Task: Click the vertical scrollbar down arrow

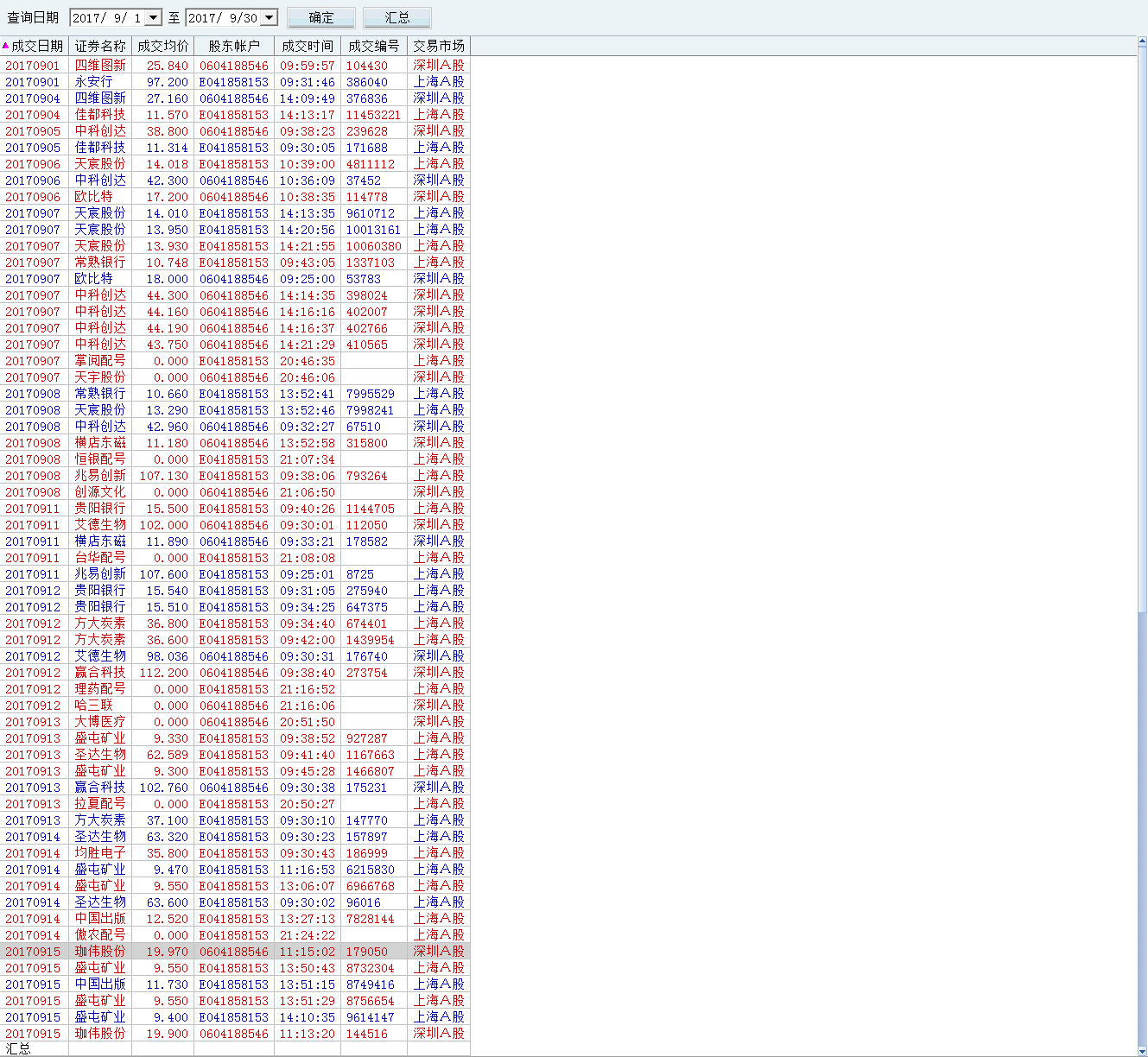Action: tap(1142, 1050)
